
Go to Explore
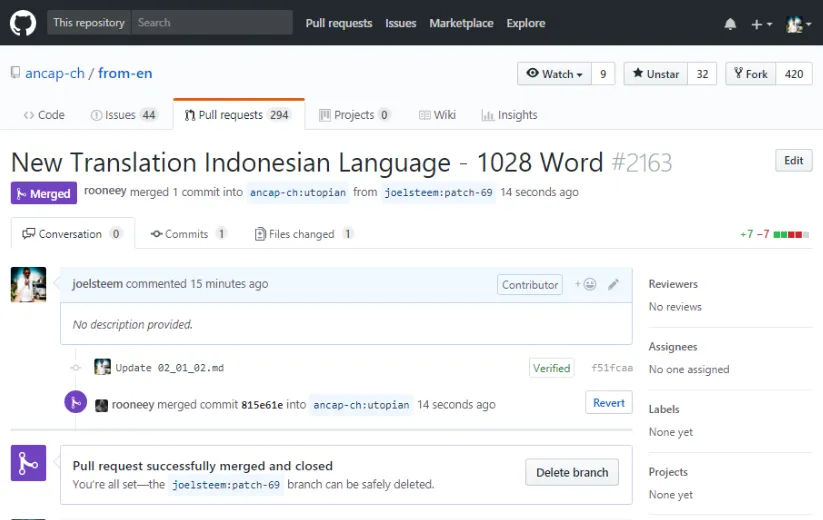click(x=526, y=23)
